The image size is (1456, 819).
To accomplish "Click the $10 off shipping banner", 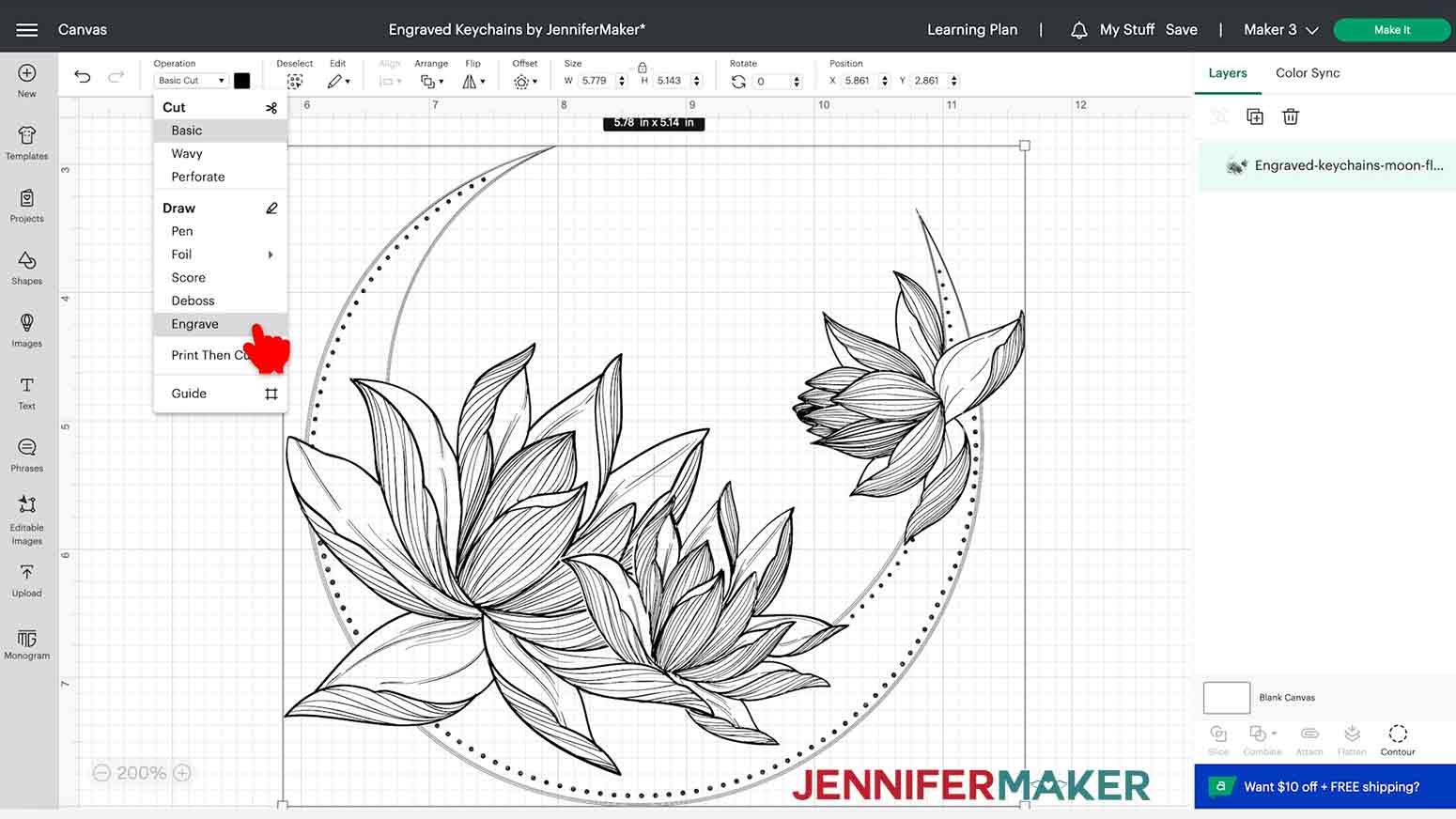I will [x=1325, y=787].
